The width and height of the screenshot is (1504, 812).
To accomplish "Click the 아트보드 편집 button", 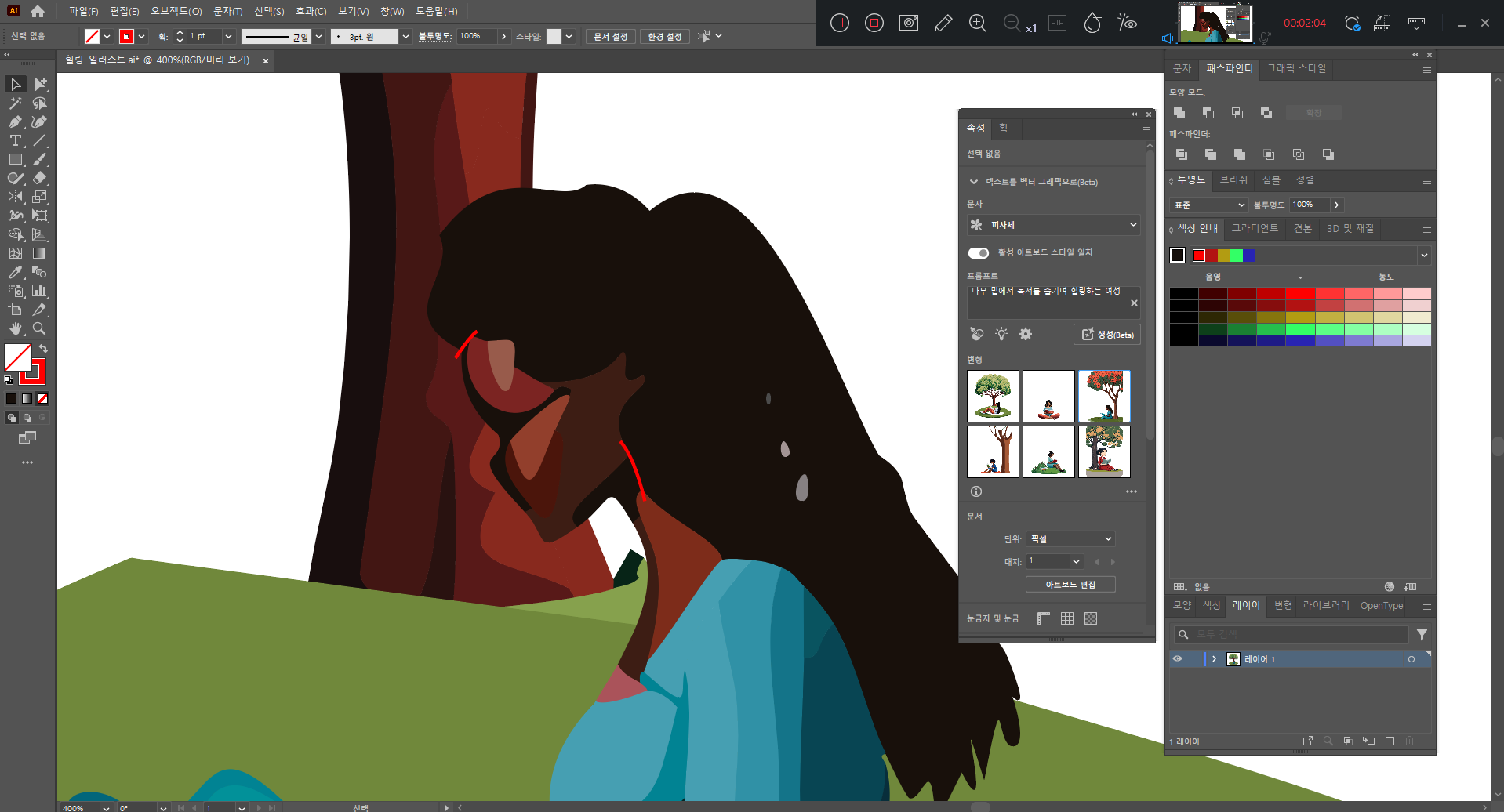I will tap(1070, 585).
